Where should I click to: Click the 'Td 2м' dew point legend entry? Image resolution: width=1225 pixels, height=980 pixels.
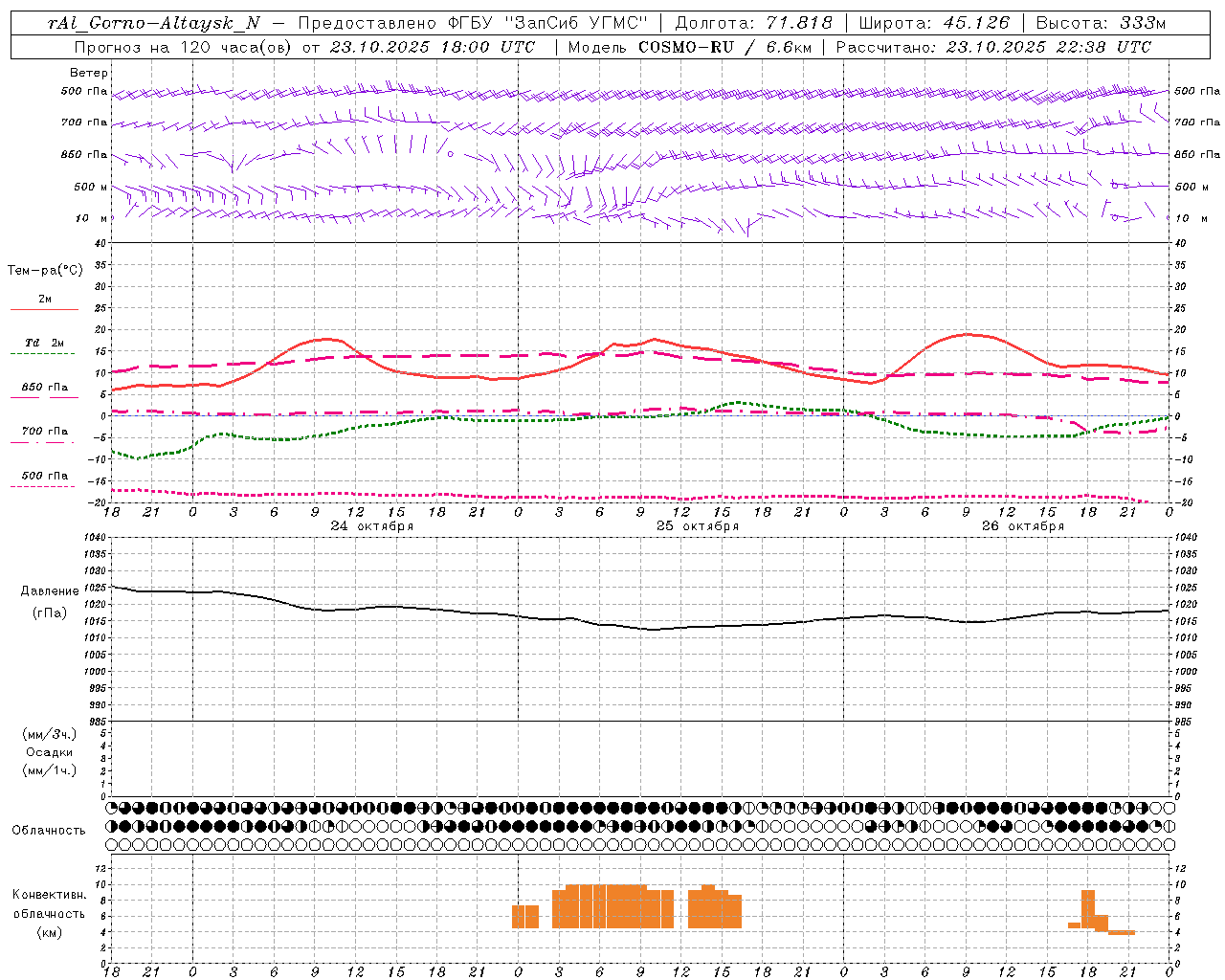point(44,343)
